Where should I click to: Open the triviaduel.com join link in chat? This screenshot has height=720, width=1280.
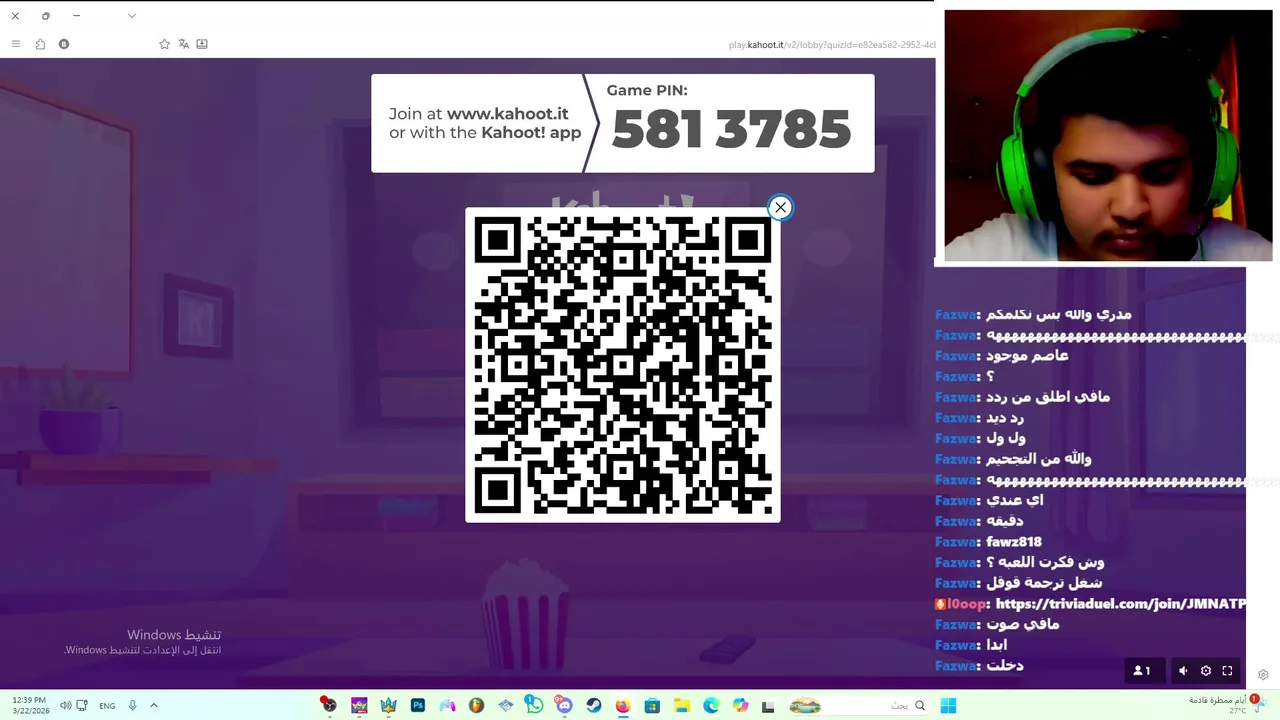point(1121,604)
